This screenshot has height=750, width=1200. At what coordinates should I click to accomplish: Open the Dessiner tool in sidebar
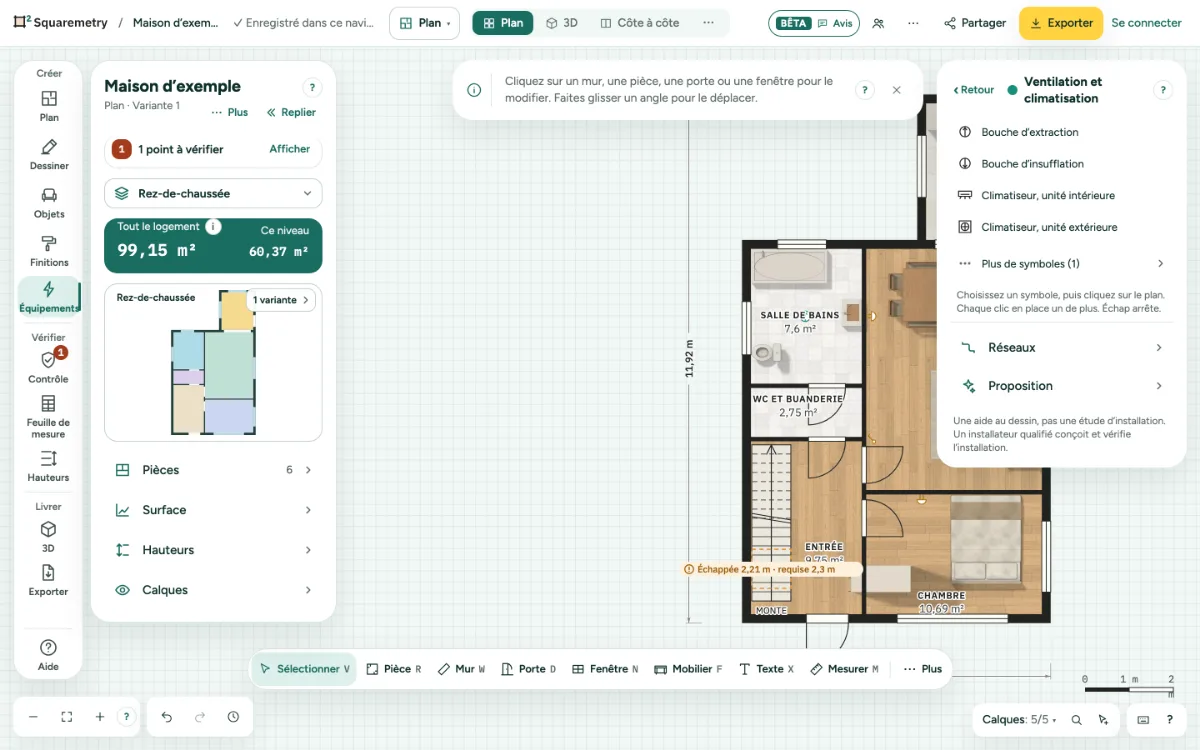tap(49, 154)
